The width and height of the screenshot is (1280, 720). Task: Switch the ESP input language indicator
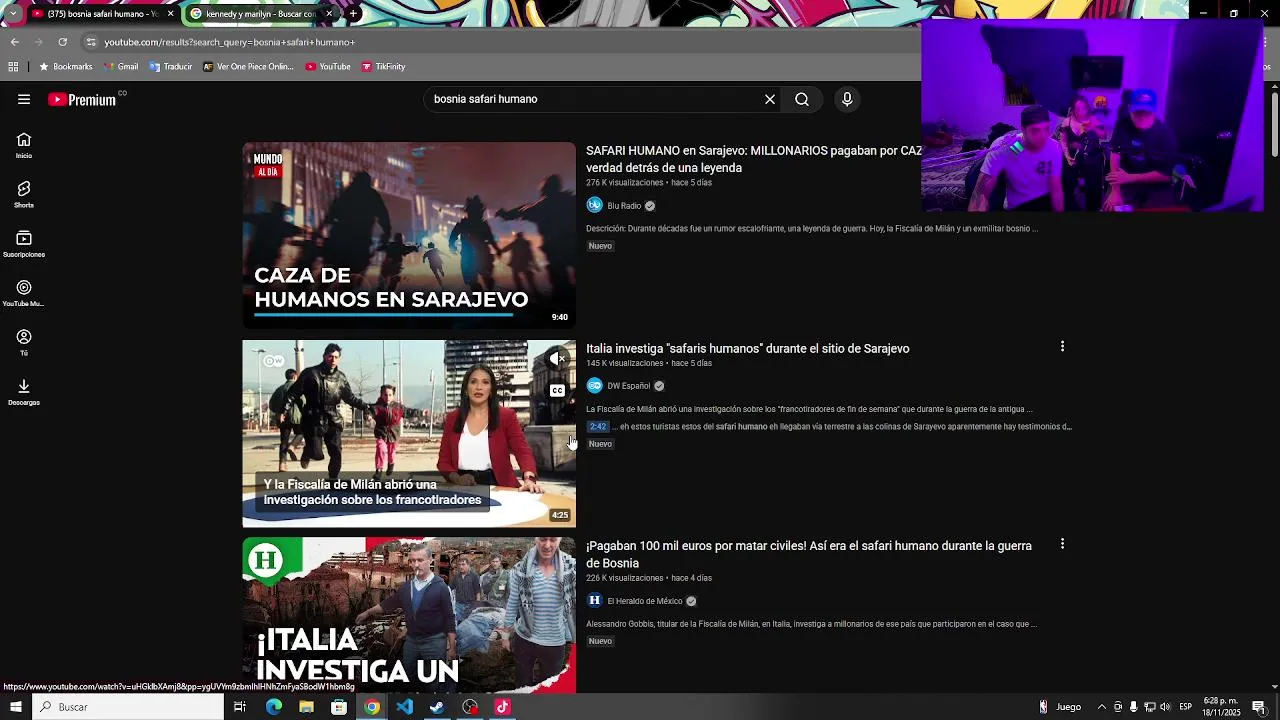pos(1185,707)
